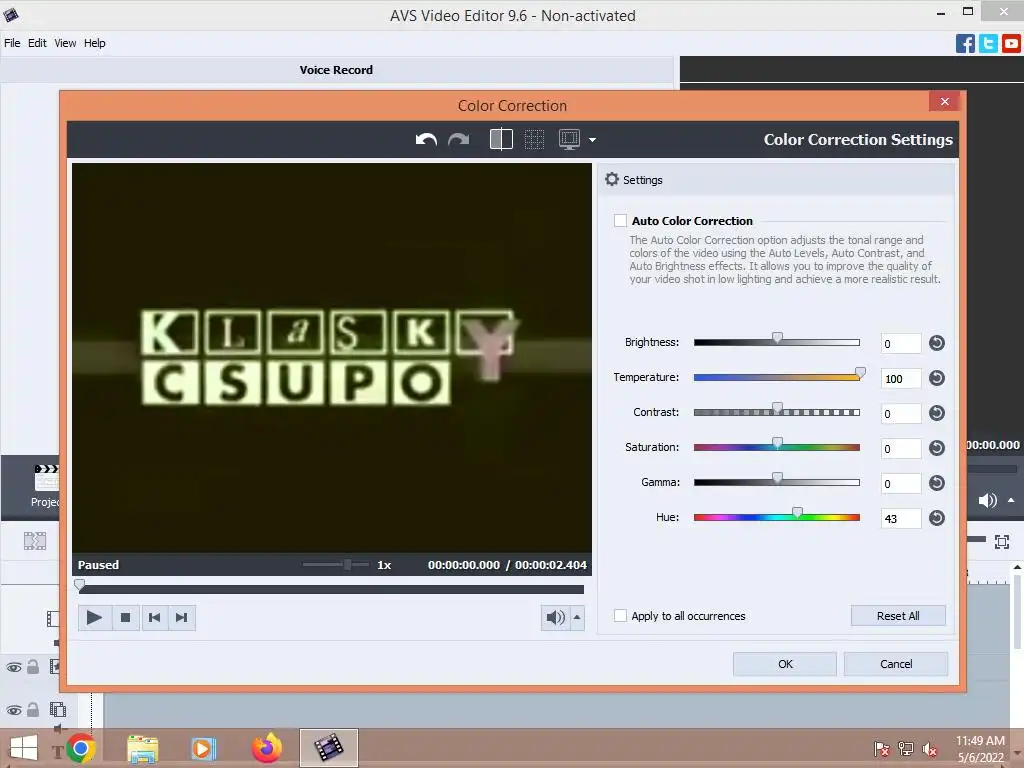The image size is (1024, 768).
Task: Open the Twitter link icon
Action: (988, 44)
